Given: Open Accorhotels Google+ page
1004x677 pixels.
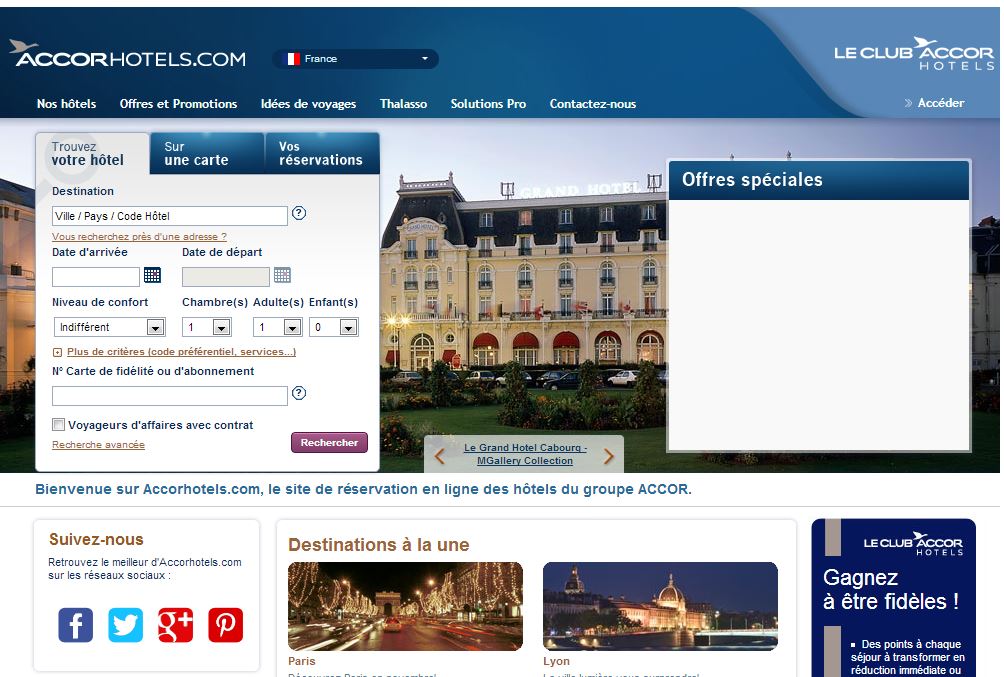Looking at the screenshot, I should pos(174,624).
